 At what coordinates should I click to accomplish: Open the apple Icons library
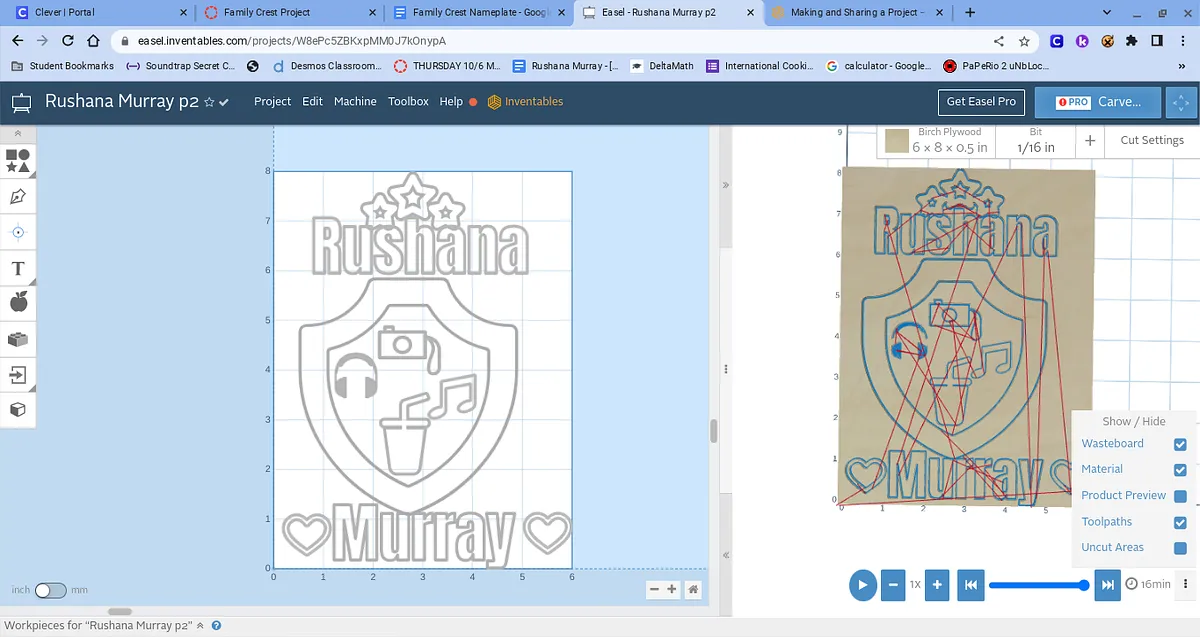pos(18,302)
